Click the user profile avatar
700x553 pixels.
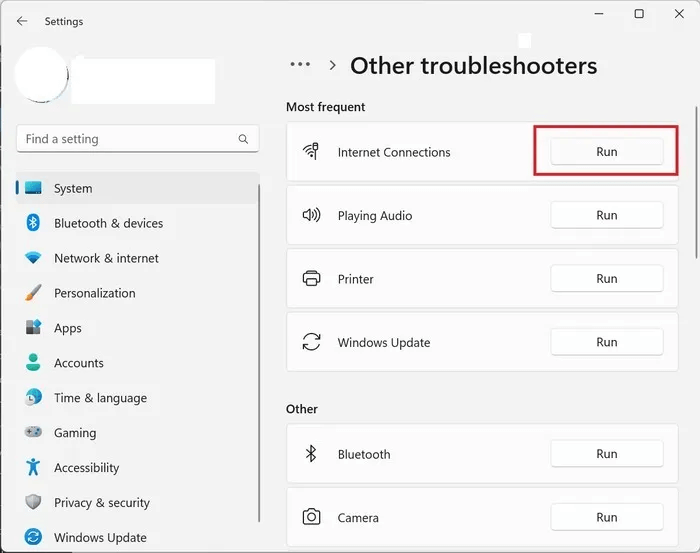(42, 75)
